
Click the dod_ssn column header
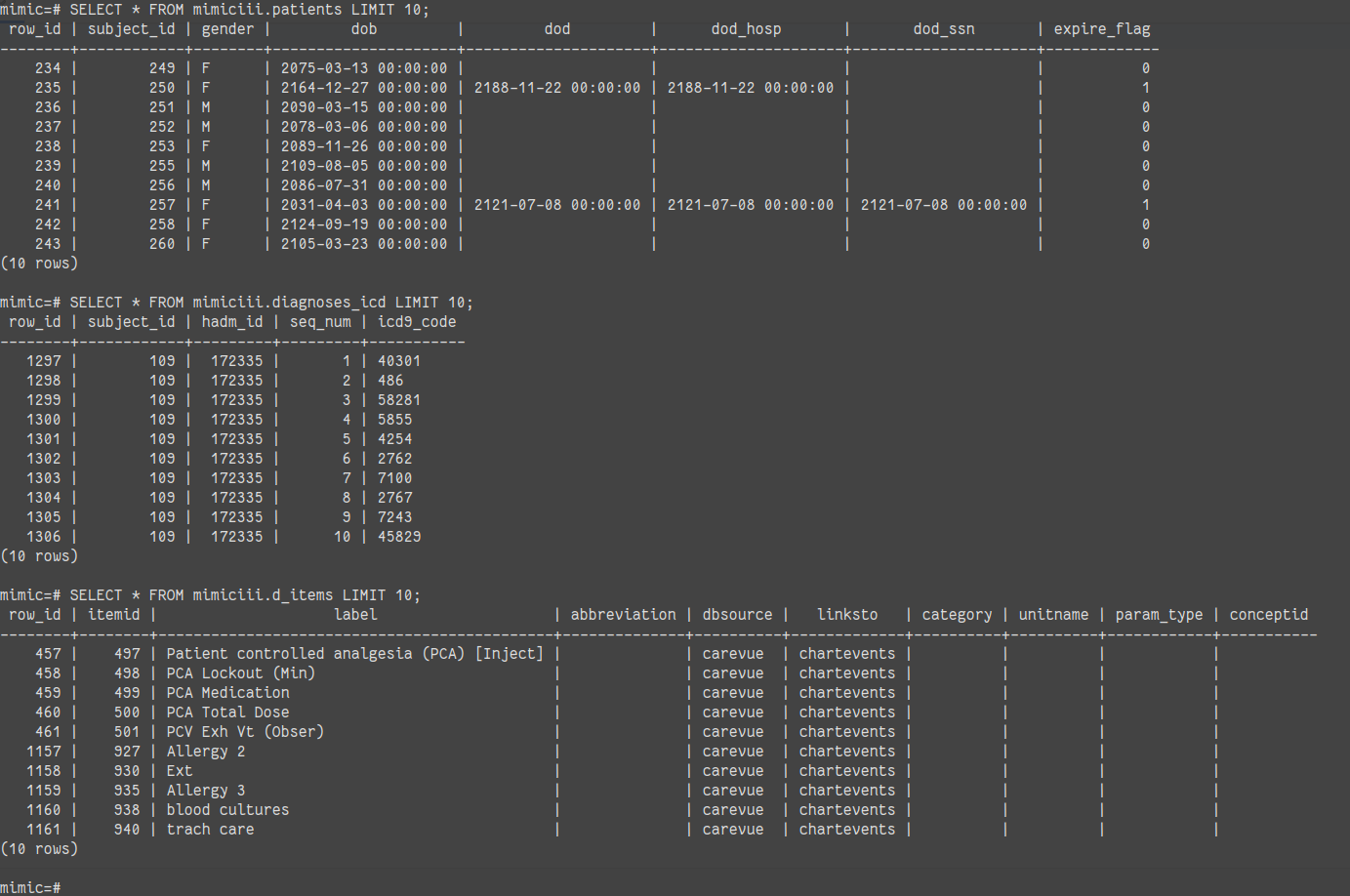click(943, 29)
